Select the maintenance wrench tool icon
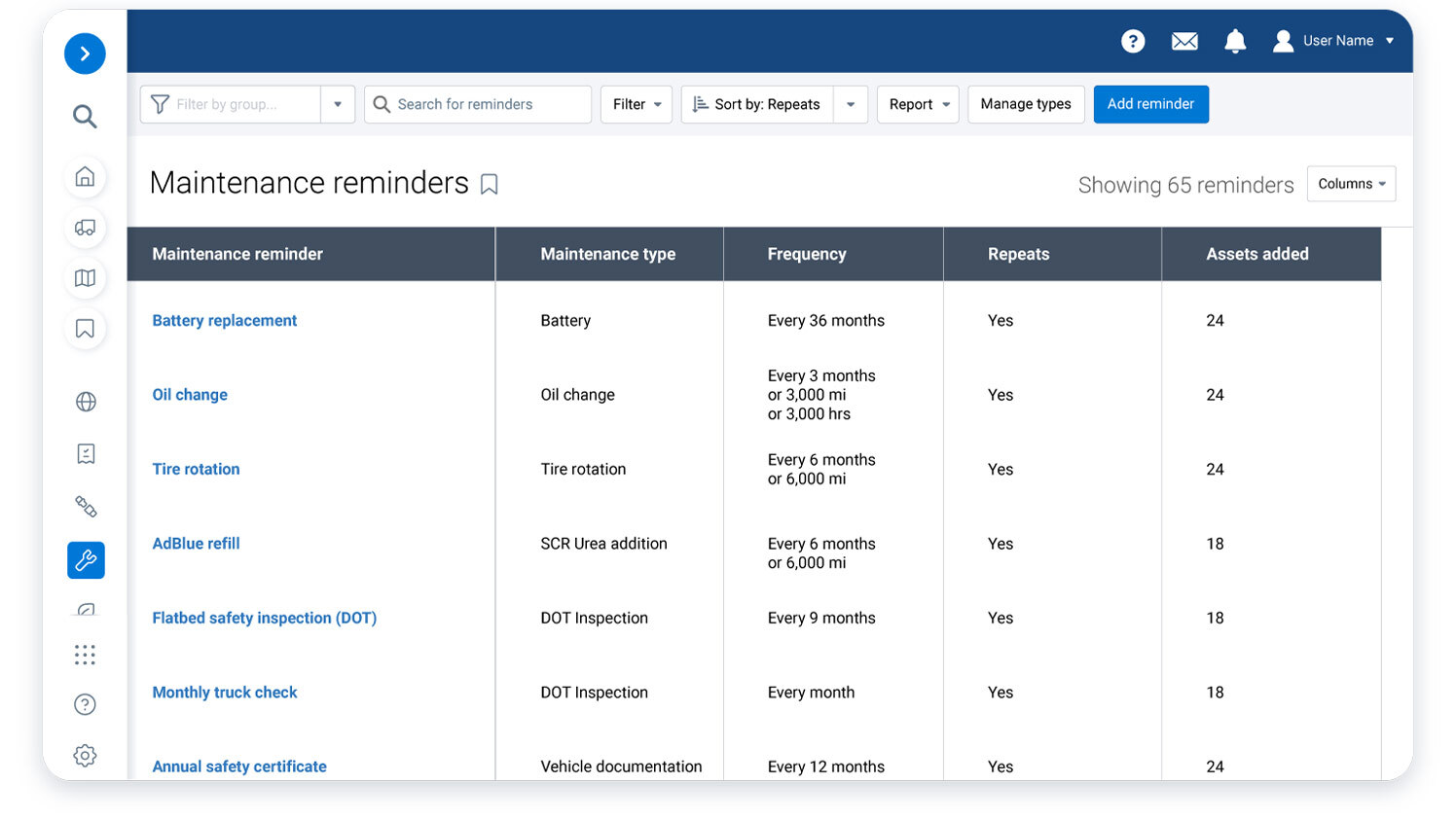1456x819 pixels. [x=85, y=560]
